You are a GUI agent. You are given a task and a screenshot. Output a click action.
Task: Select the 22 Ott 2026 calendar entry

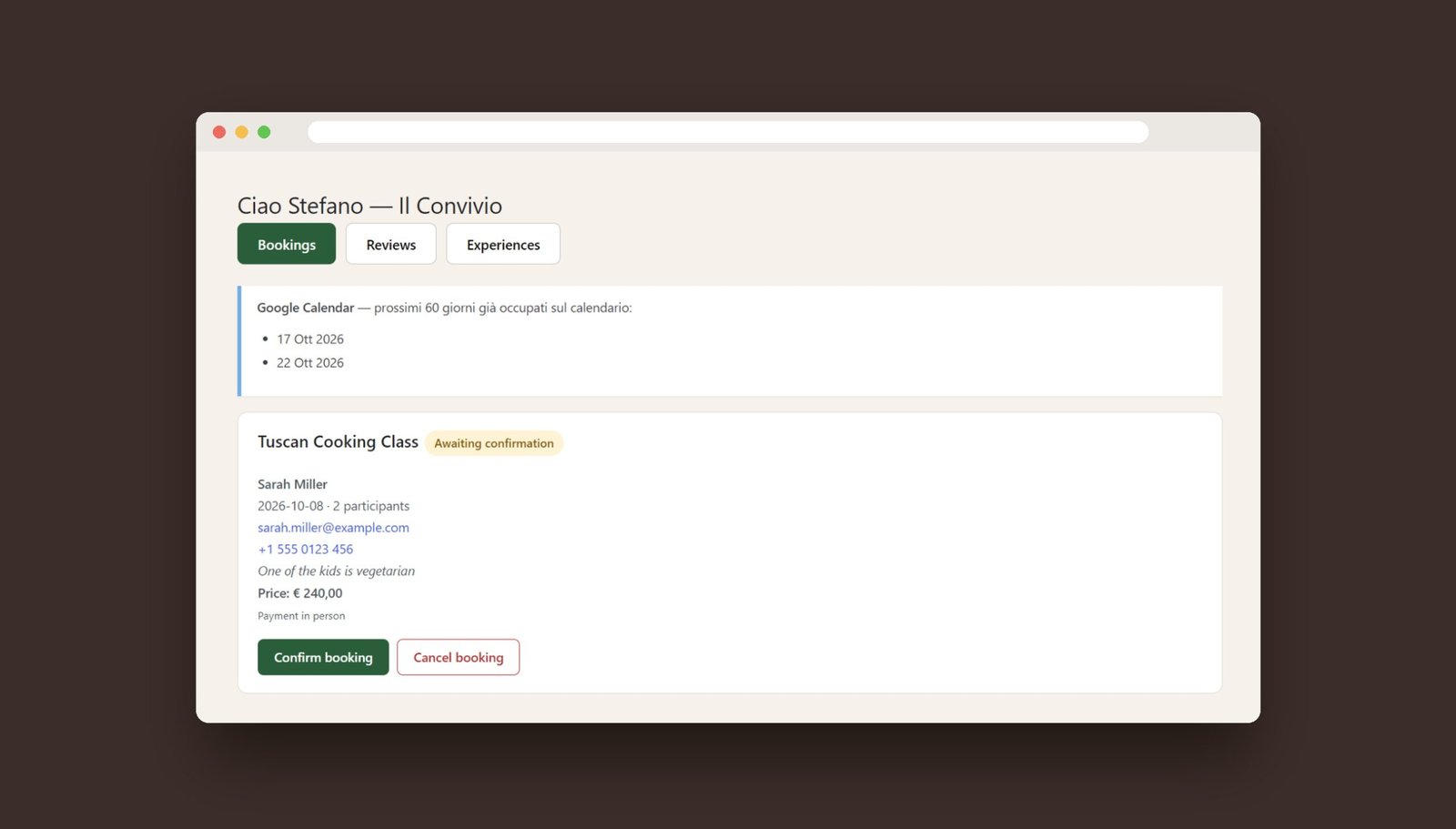310,363
